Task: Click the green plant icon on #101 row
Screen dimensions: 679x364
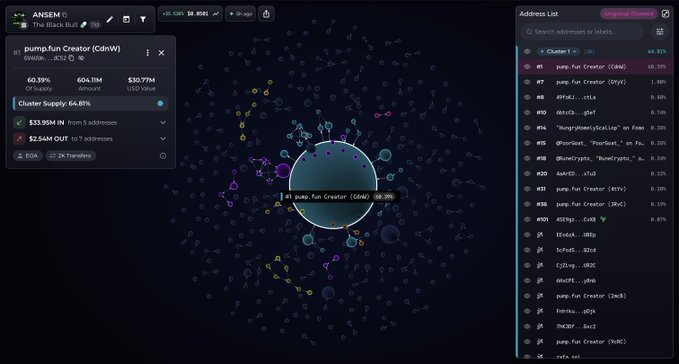Action: (603, 219)
